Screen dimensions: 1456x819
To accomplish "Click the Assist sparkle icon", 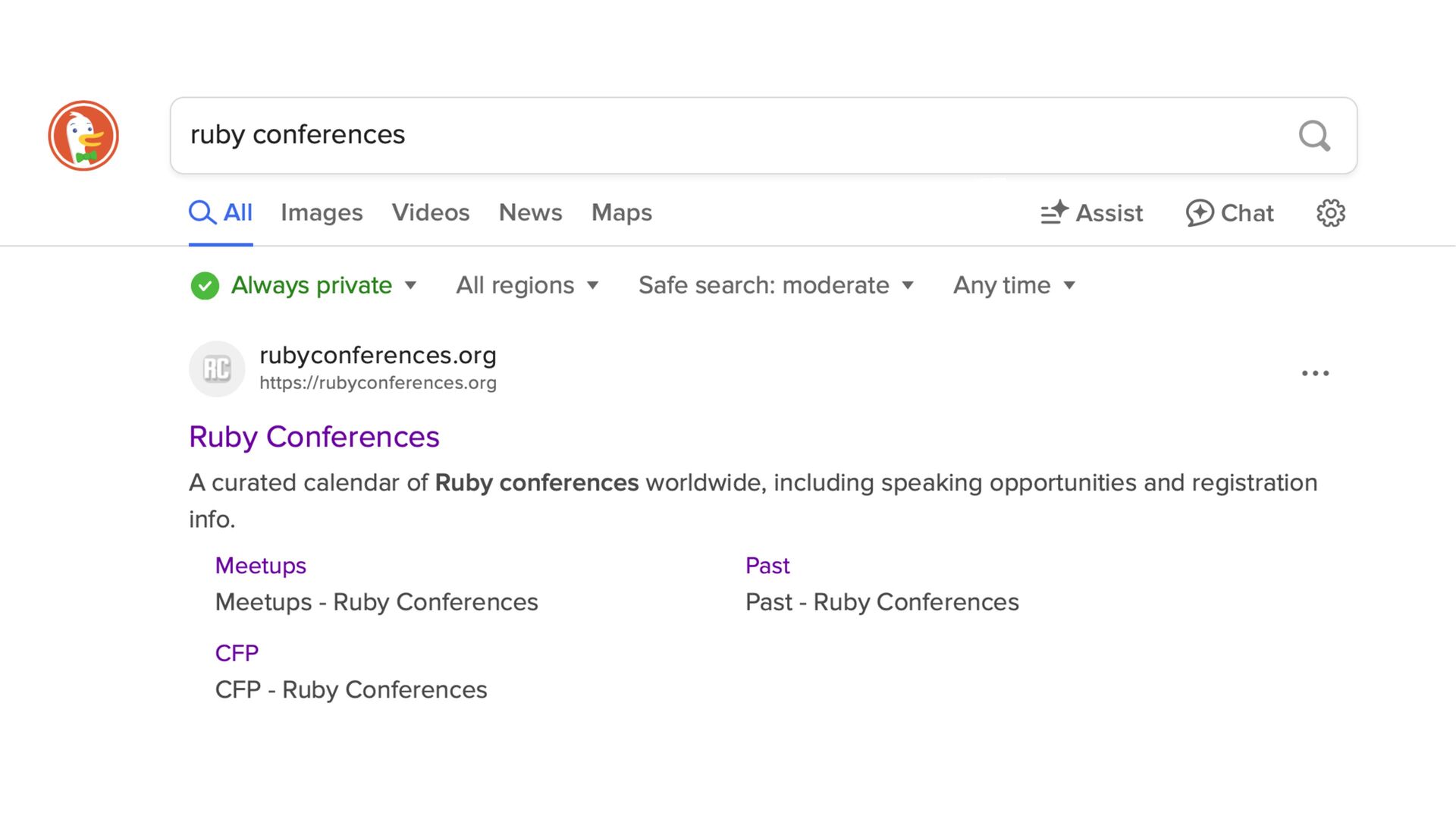I will tap(1054, 212).
